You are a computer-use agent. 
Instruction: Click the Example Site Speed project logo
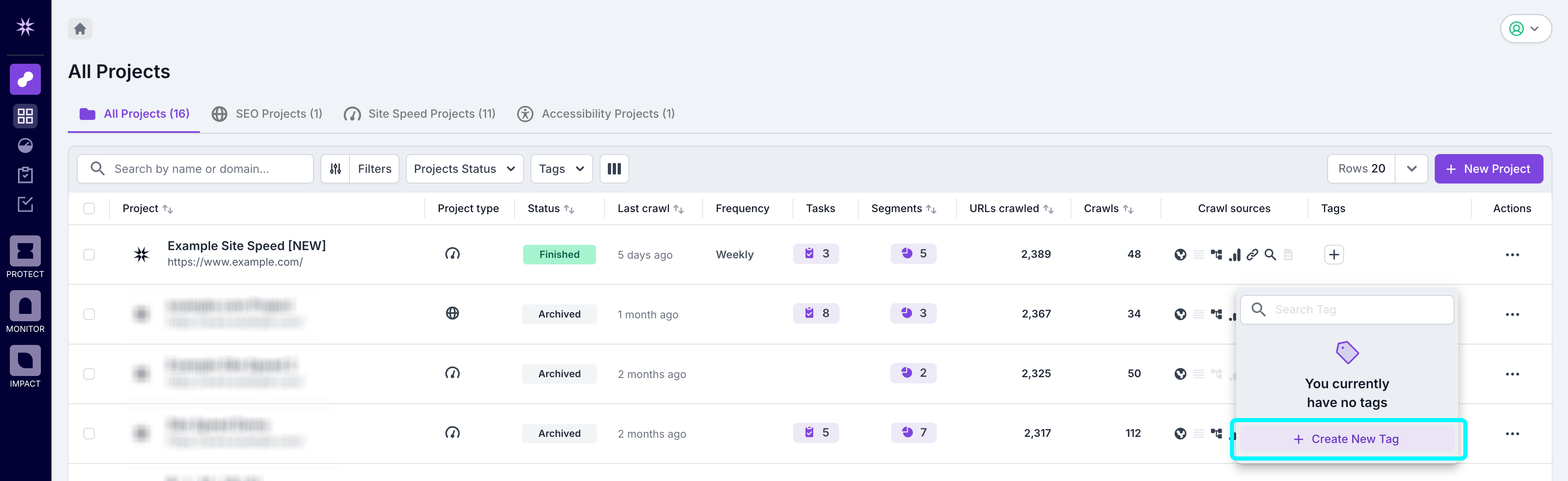[141, 254]
